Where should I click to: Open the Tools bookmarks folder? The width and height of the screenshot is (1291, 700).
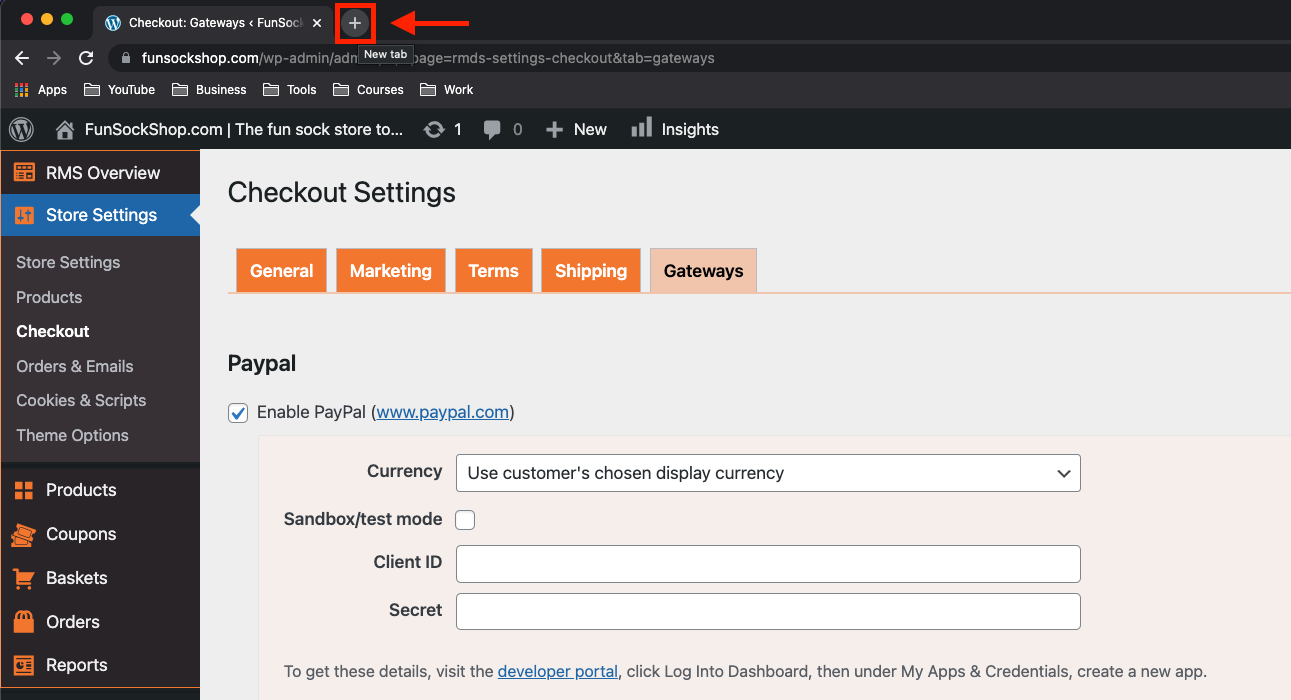coord(290,90)
